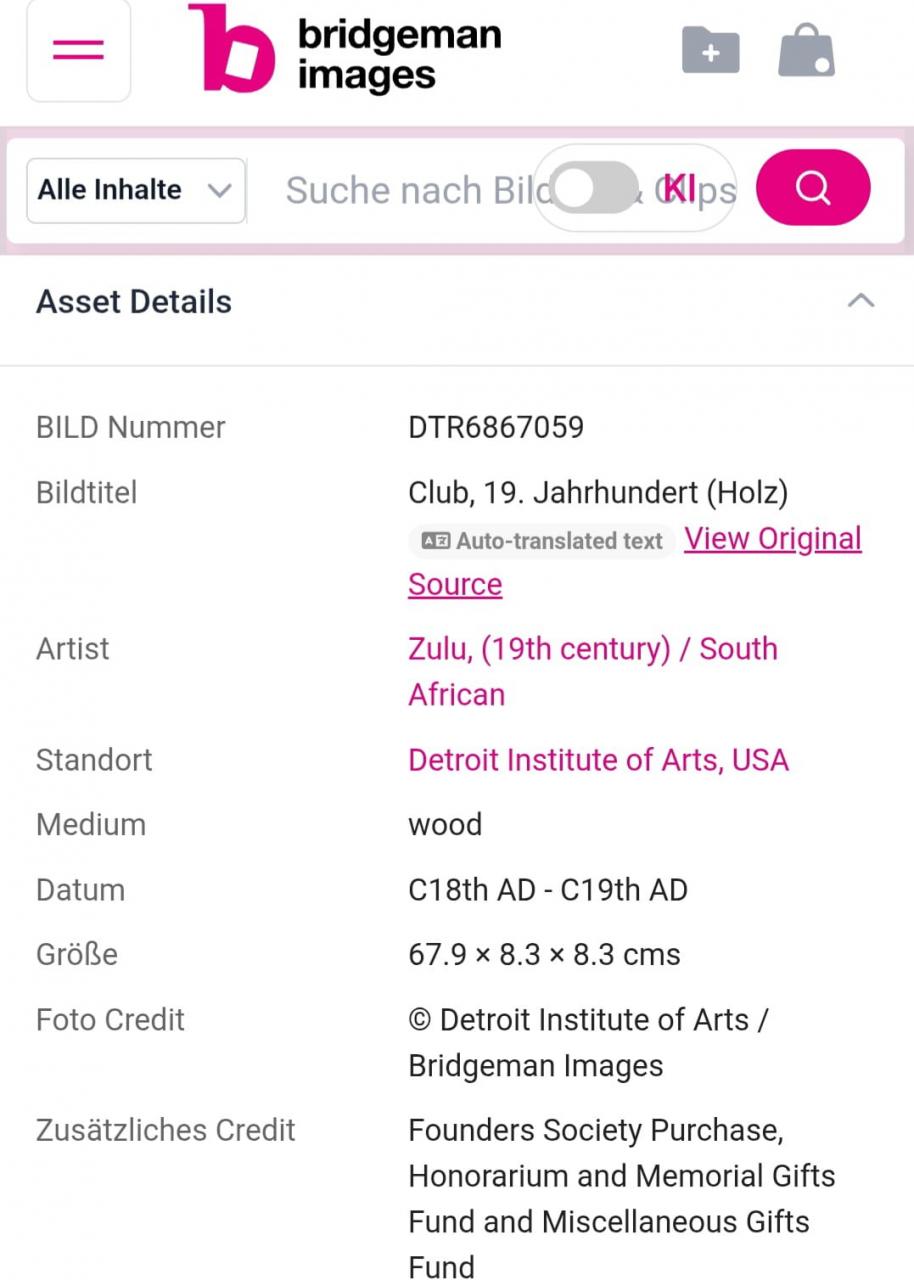Open the hamburger navigation menu
This screenshot has width=914, height=1280.
pos(78,50)
